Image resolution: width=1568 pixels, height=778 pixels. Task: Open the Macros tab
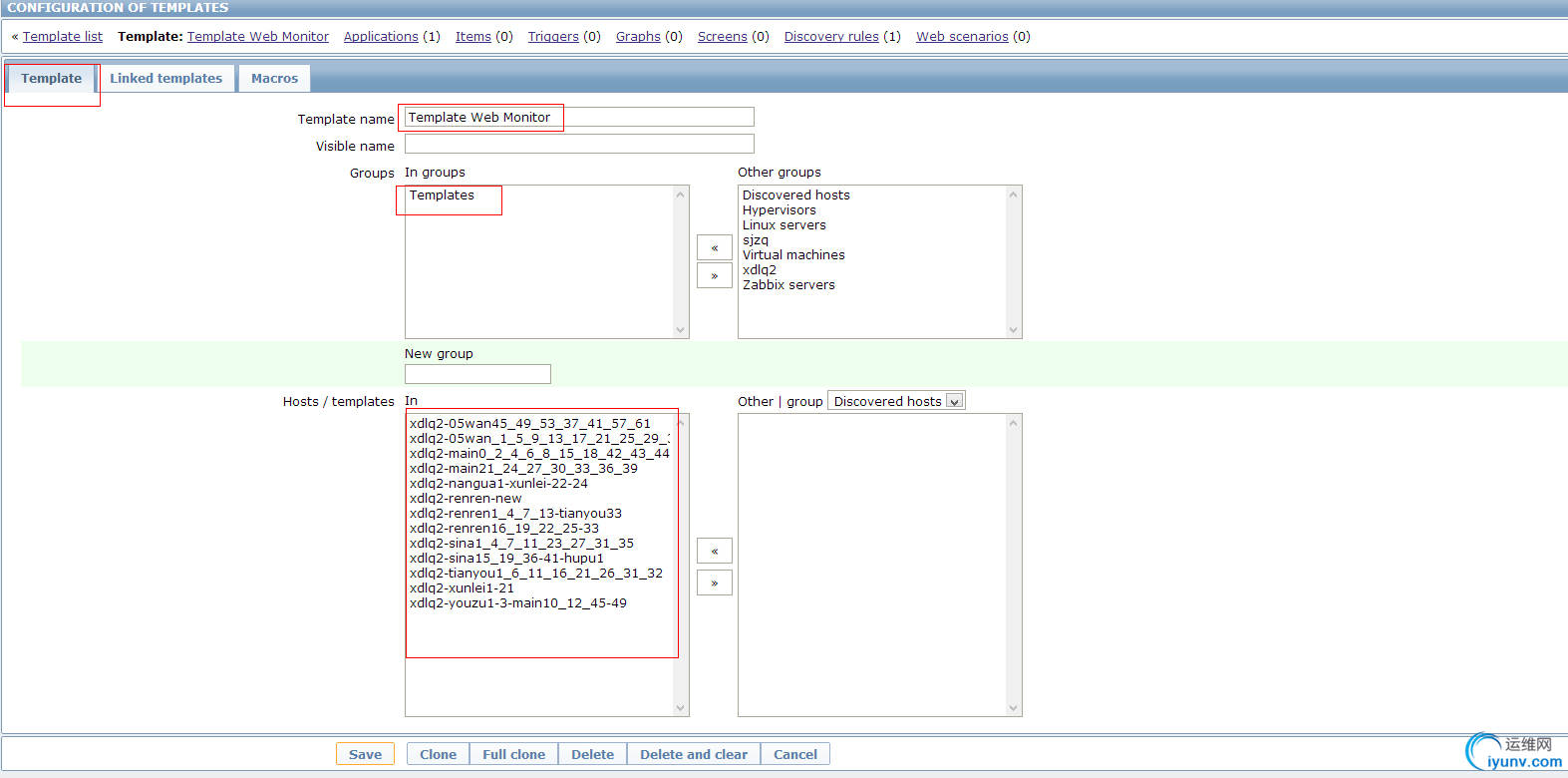tap(274, 78)
